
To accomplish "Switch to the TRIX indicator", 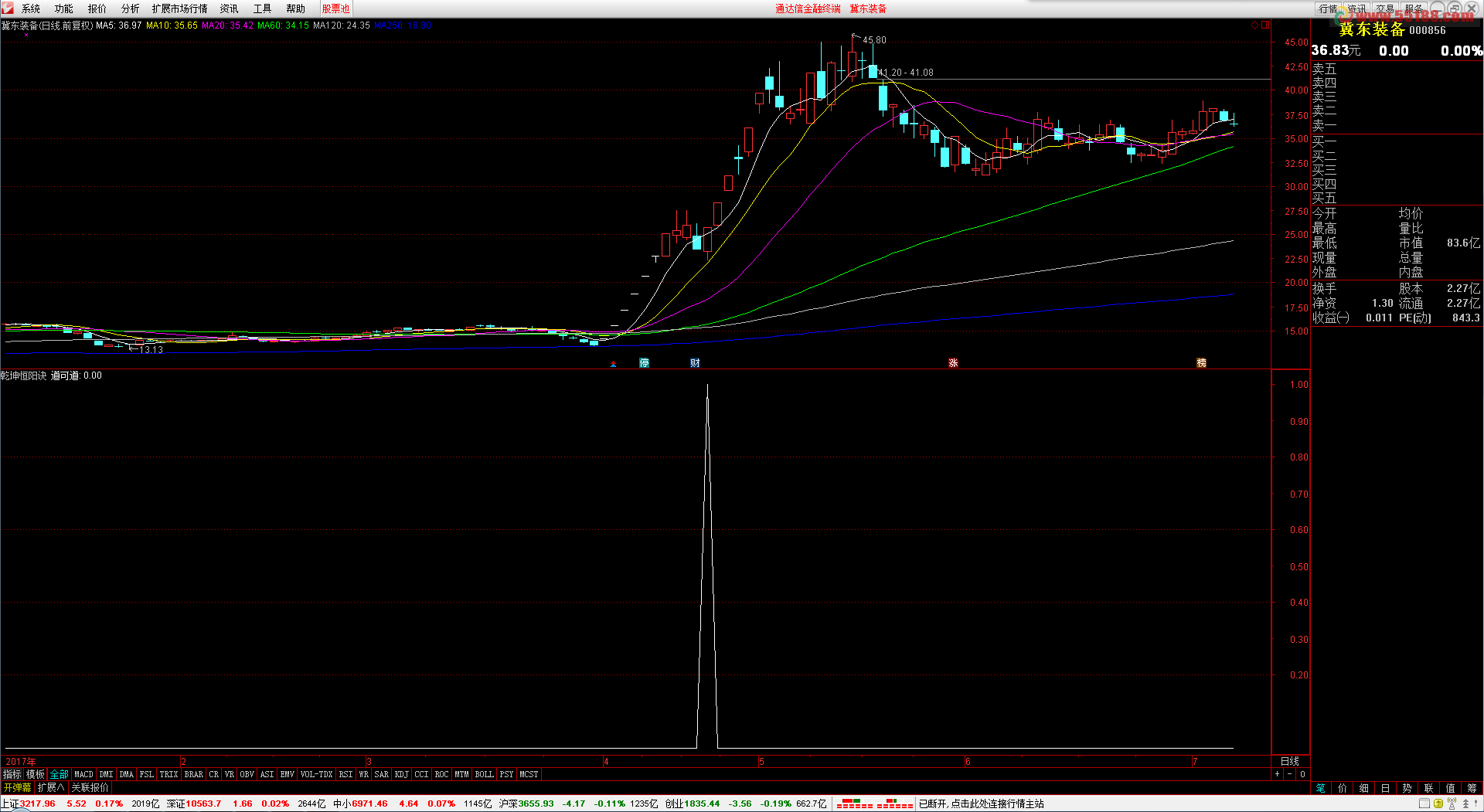I will 168,774.
